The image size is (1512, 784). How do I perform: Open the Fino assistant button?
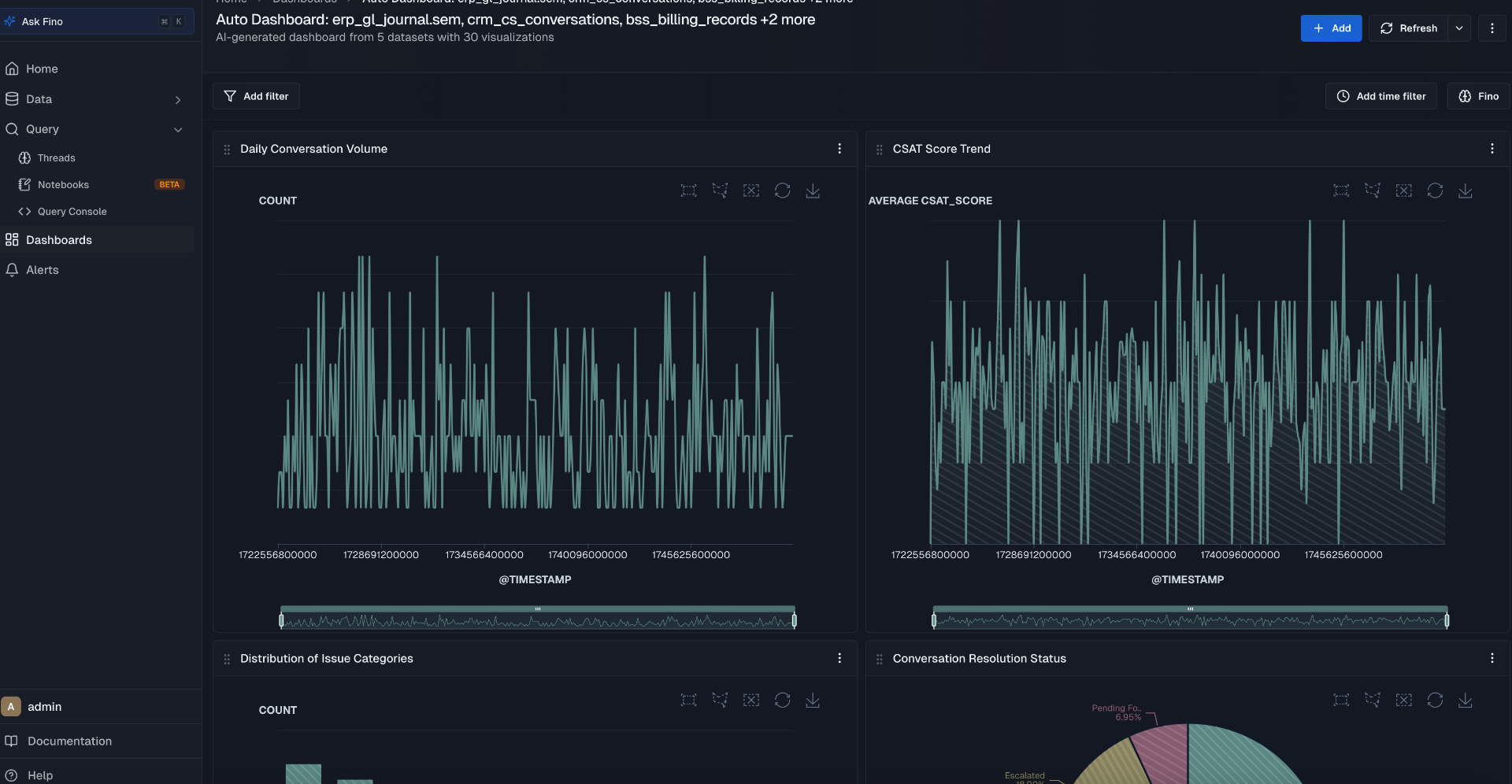tap(1479, 96)
